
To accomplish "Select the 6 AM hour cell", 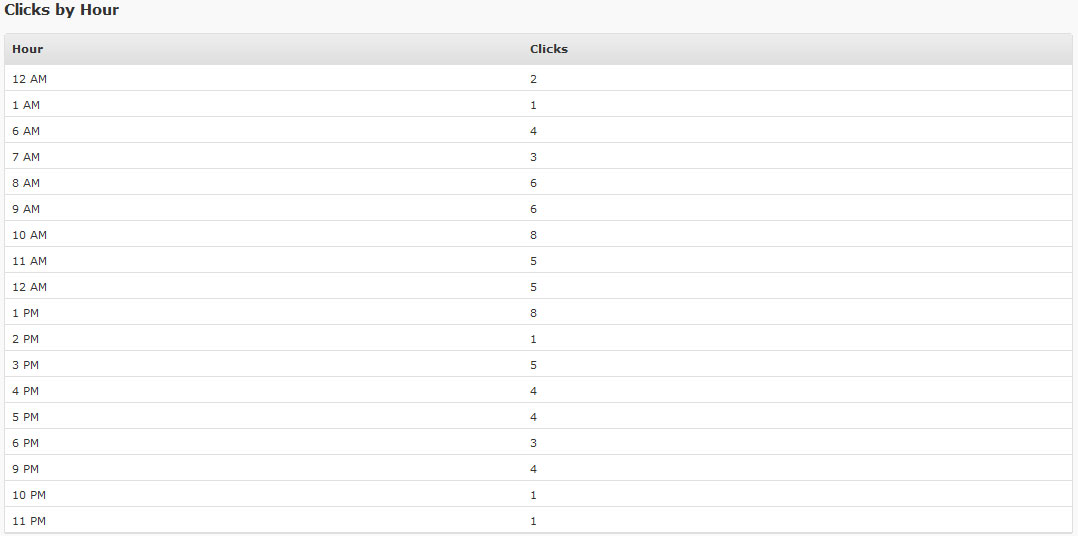I will (26, 131).
